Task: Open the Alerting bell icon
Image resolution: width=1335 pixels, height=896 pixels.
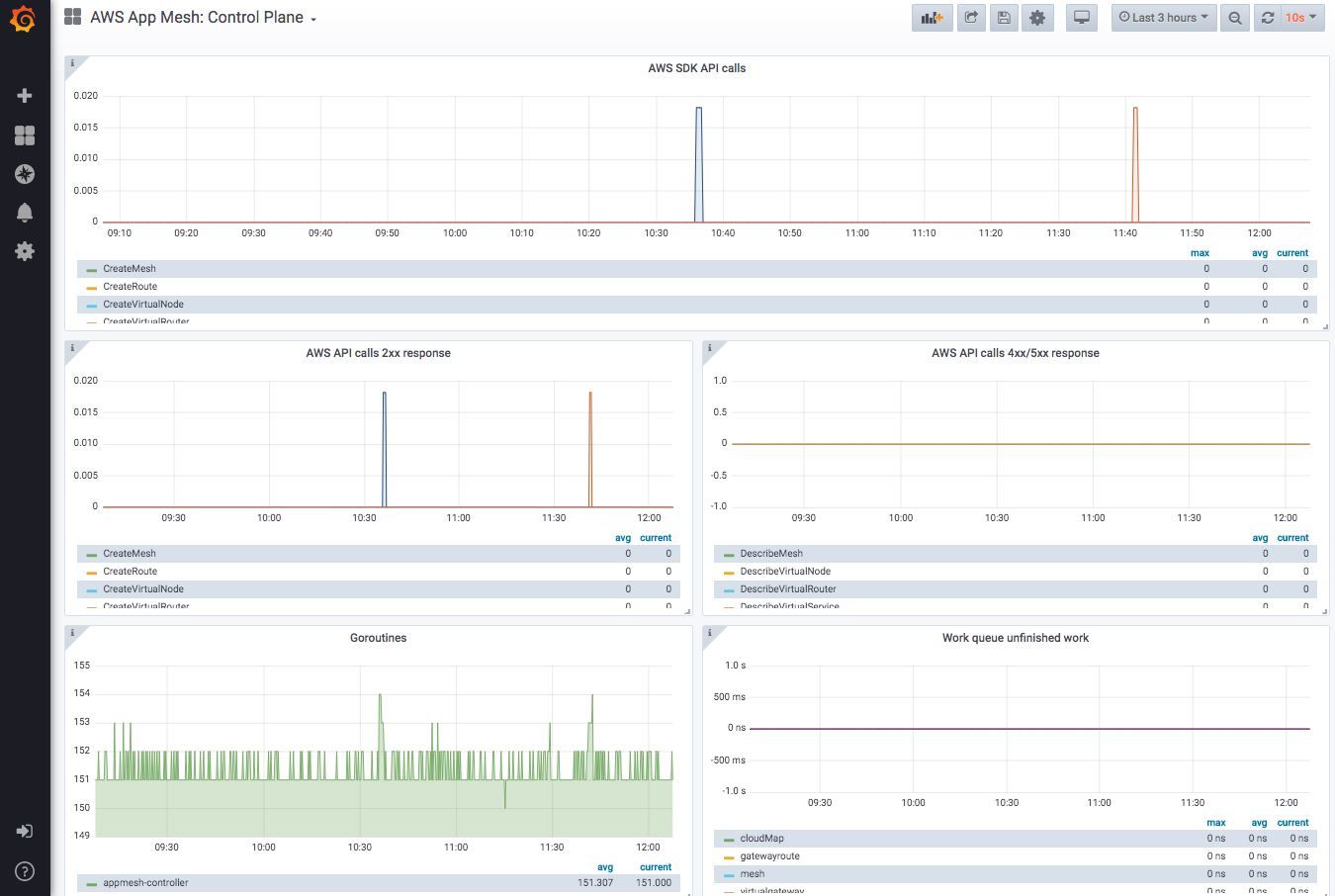Action: (25, 213)
